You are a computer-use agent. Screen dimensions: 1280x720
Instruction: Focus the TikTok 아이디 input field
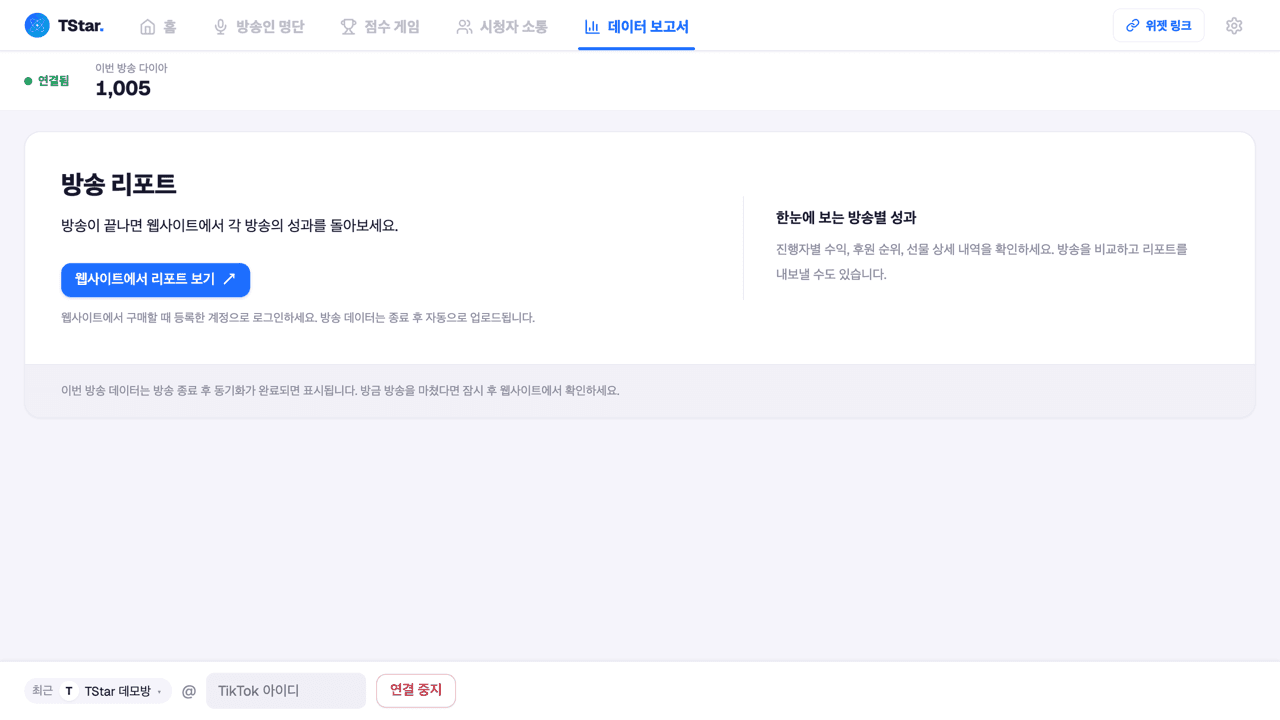click(286, 691)
